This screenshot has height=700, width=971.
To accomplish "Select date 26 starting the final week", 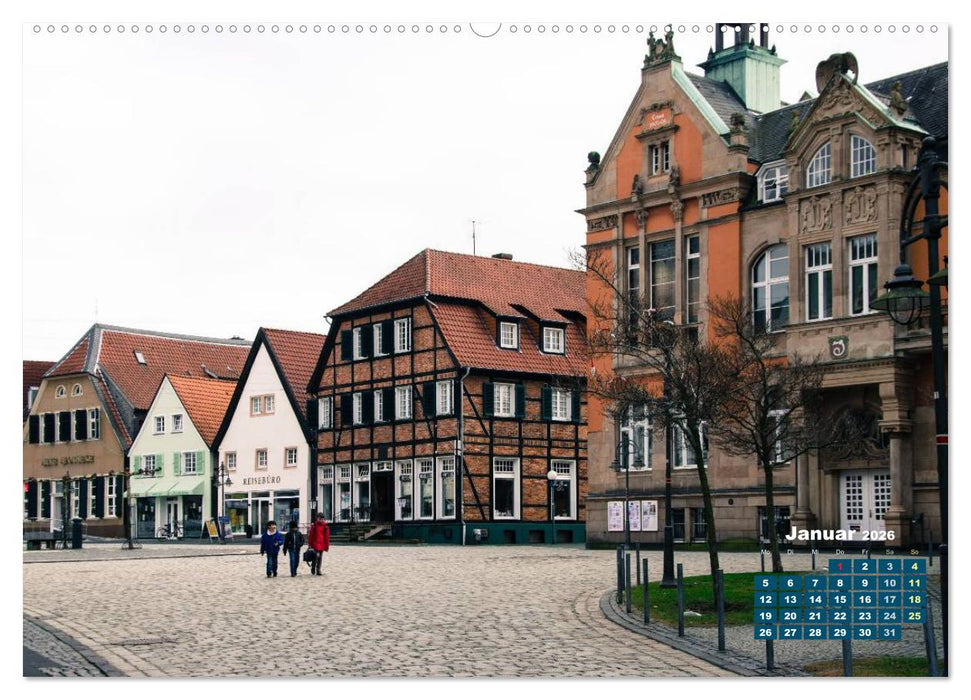I will click(x=766, y=632).
